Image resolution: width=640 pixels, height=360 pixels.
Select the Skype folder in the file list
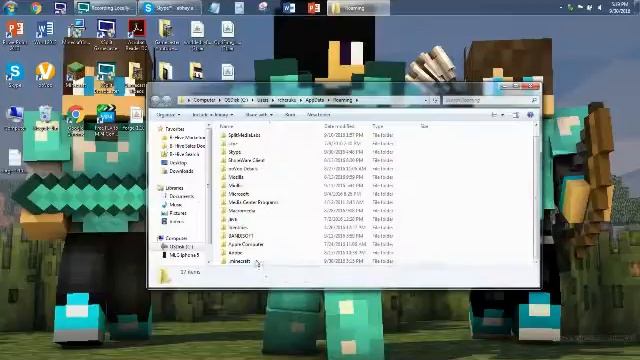[231, 152]
